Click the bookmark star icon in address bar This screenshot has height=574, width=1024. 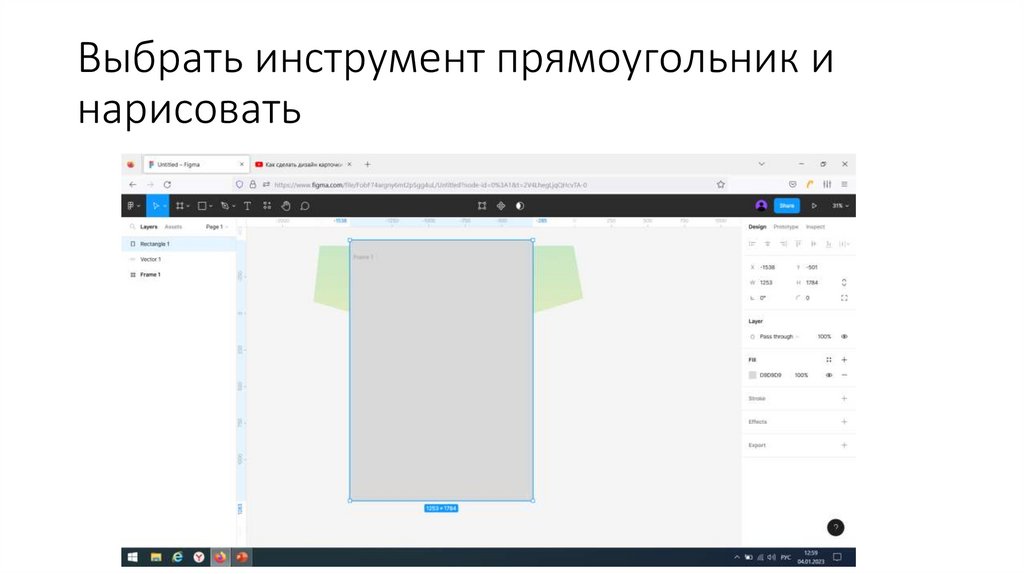coord(720,185)
